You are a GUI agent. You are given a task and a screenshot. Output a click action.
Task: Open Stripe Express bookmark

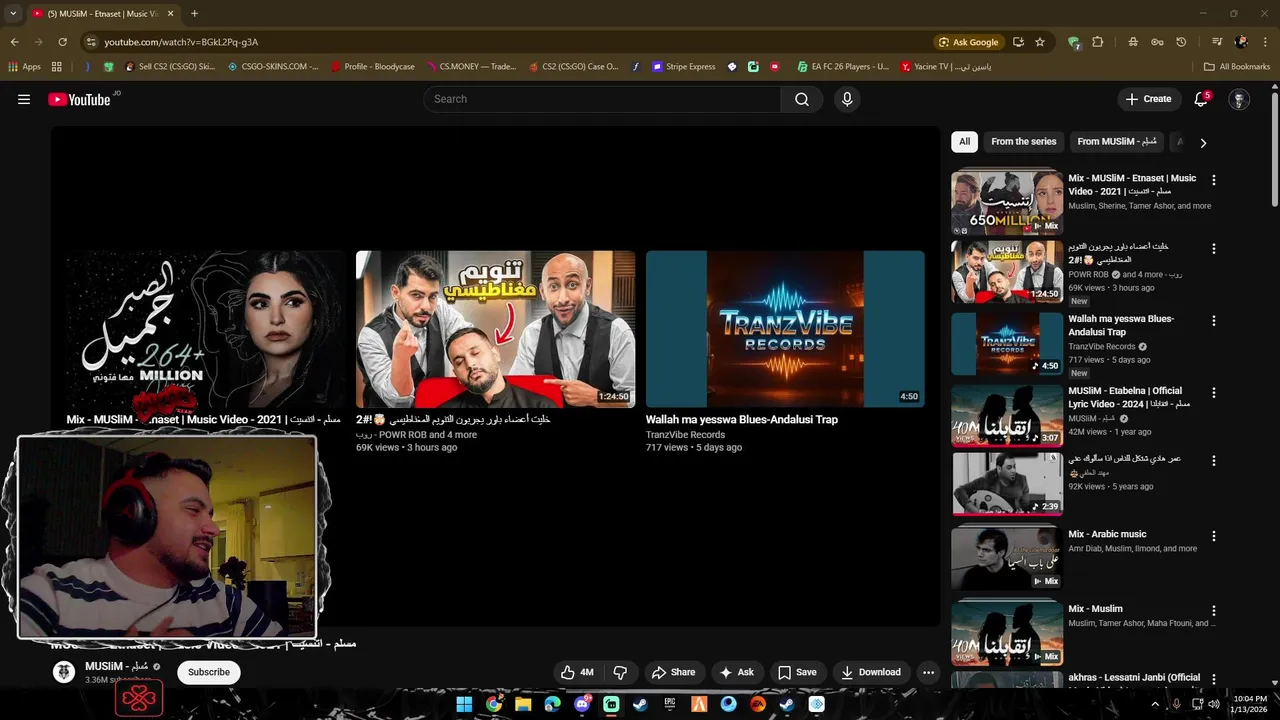click(684, 67)
